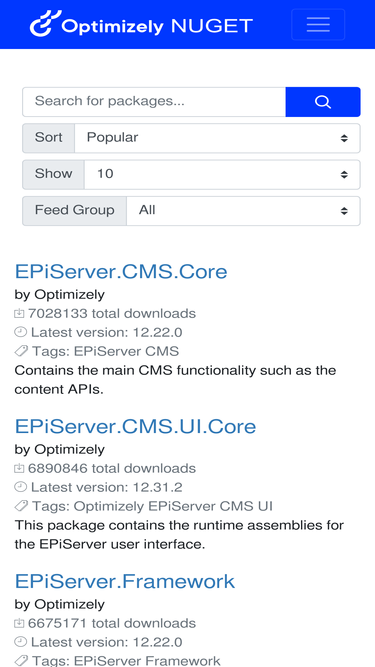Click the clock icon under EPiServer.Framework
The height and width of the screenshot is (667, 375).
20,641
